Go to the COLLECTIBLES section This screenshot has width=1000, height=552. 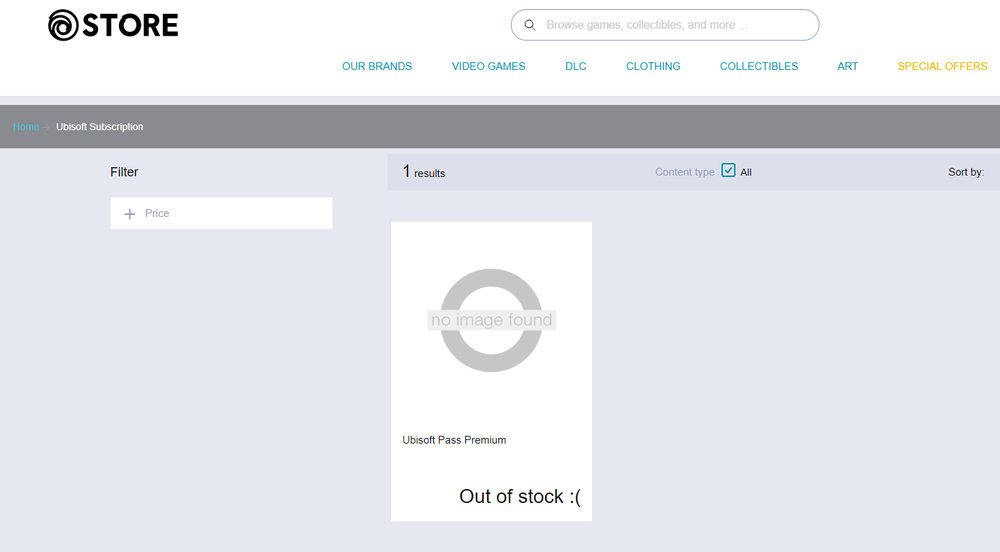click(759, 66)
